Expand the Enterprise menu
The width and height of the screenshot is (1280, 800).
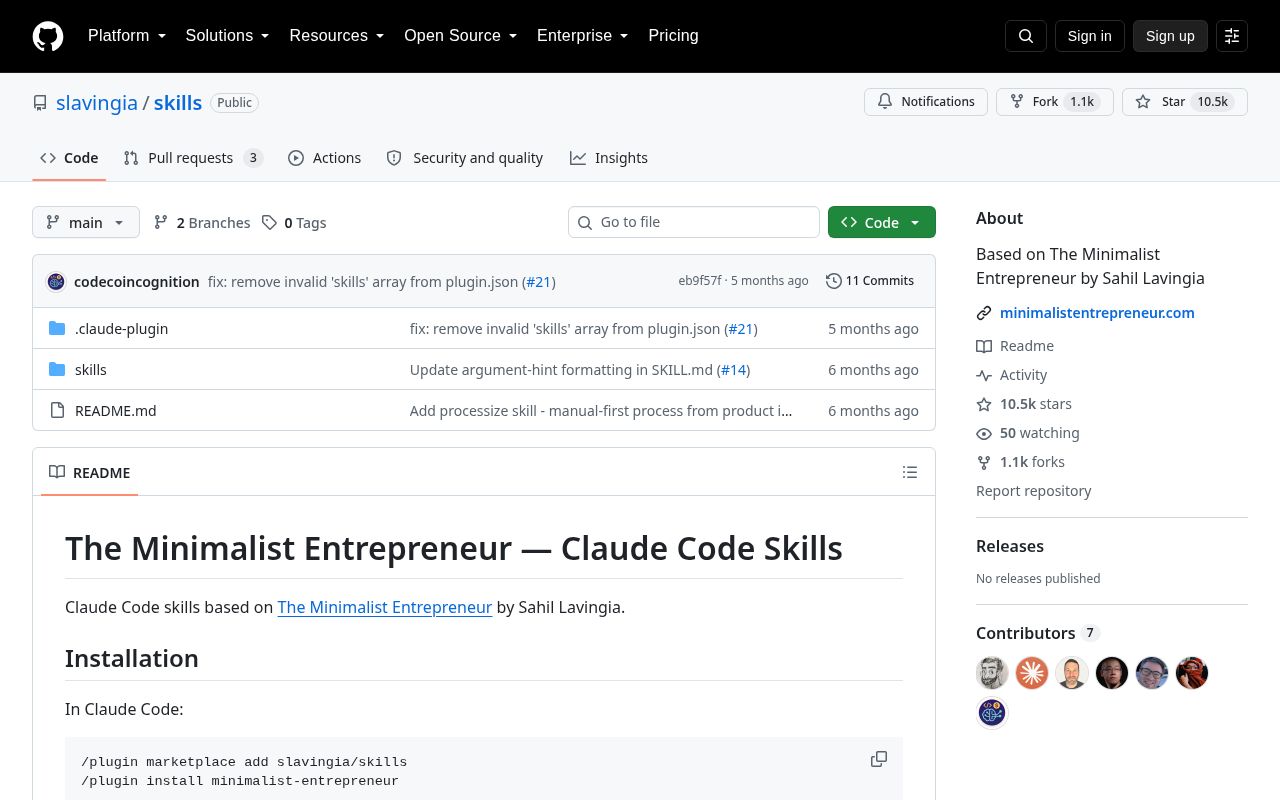(x=583, y=36)
